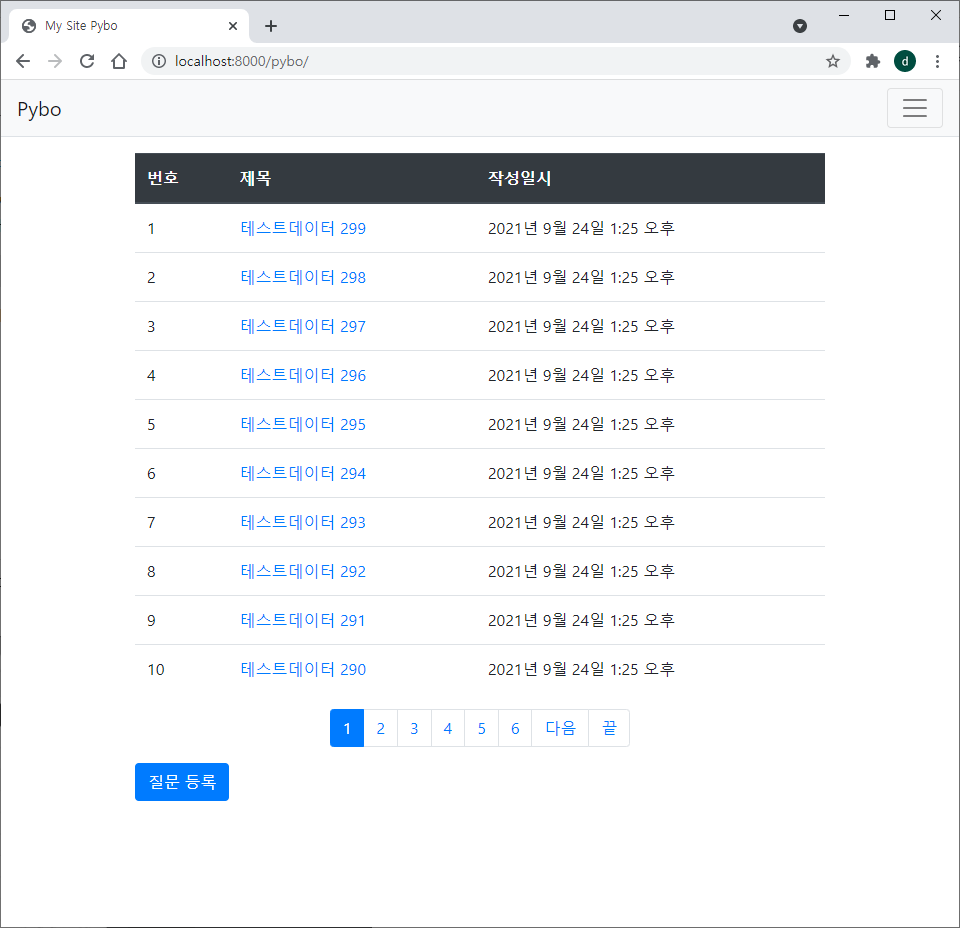Open question 테스트데이터 299
Screen dimensions: 960x928
[x=303, y=228]
